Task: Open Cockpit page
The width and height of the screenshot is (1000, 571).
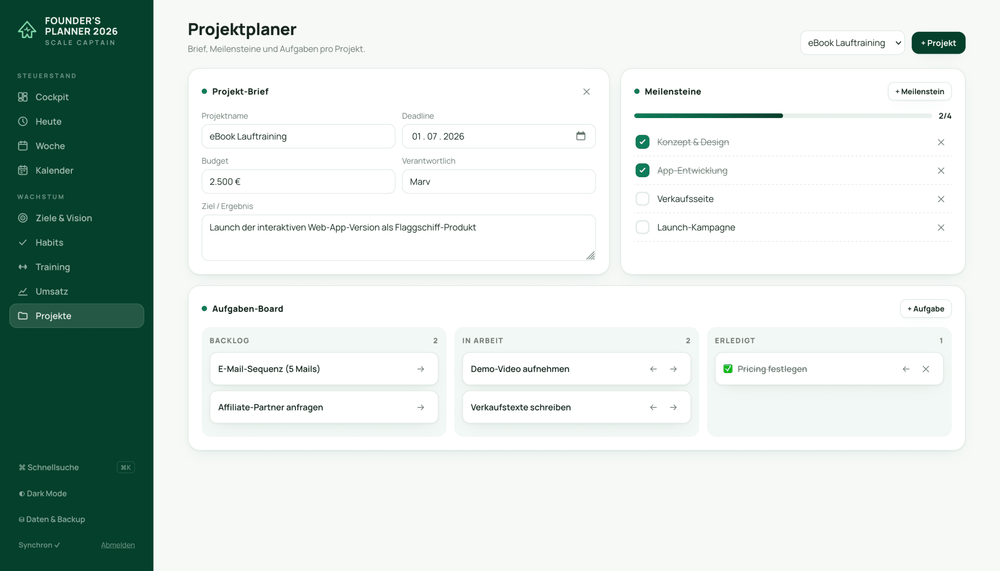Action: [x=77, y=97]
